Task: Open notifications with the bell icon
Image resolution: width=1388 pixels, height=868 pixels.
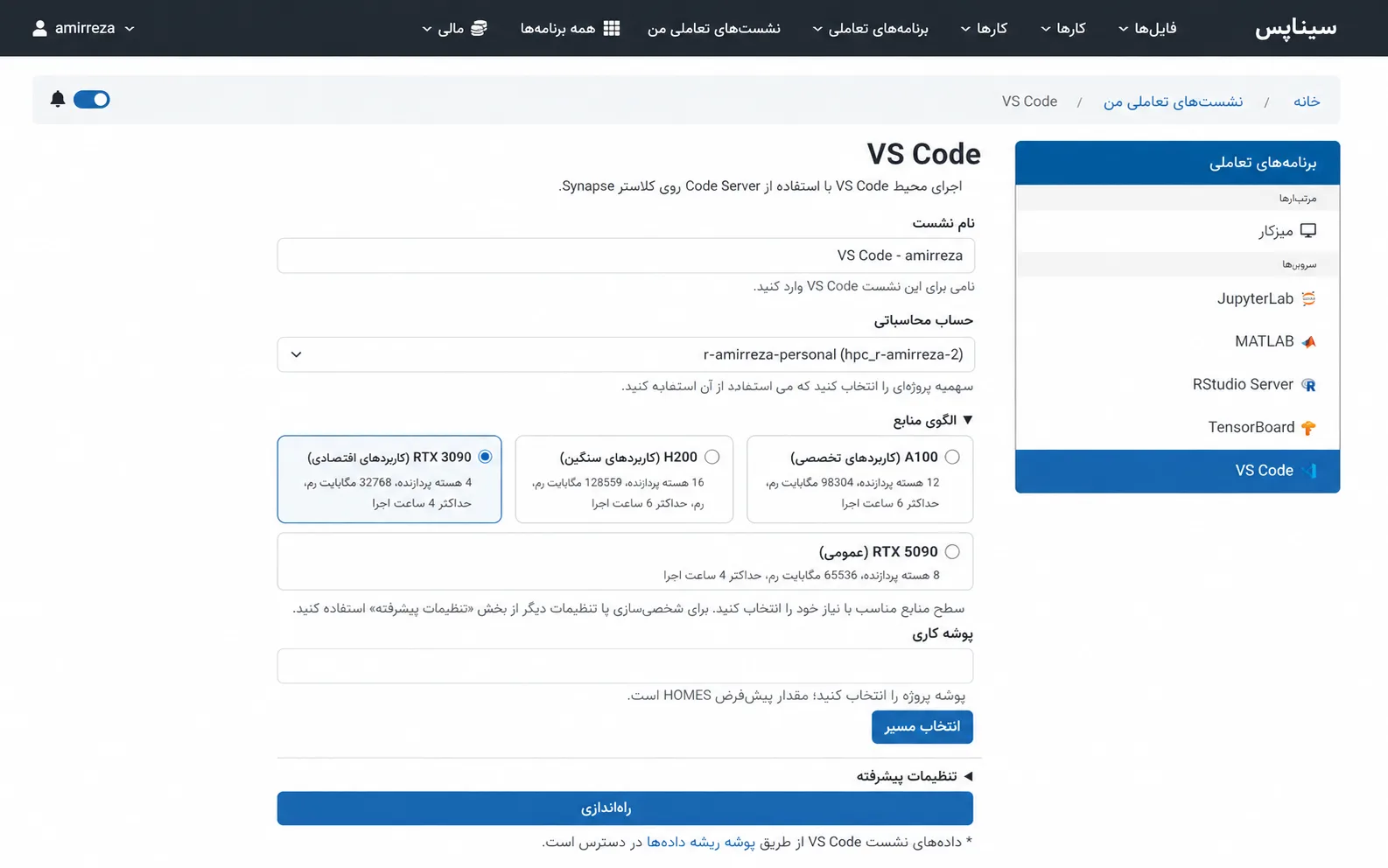Action: tap(58, 99)
